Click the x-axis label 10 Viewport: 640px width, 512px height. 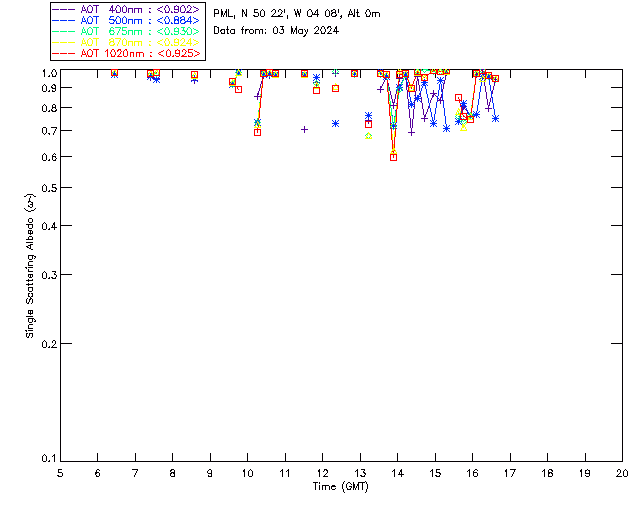pos(247,473)
